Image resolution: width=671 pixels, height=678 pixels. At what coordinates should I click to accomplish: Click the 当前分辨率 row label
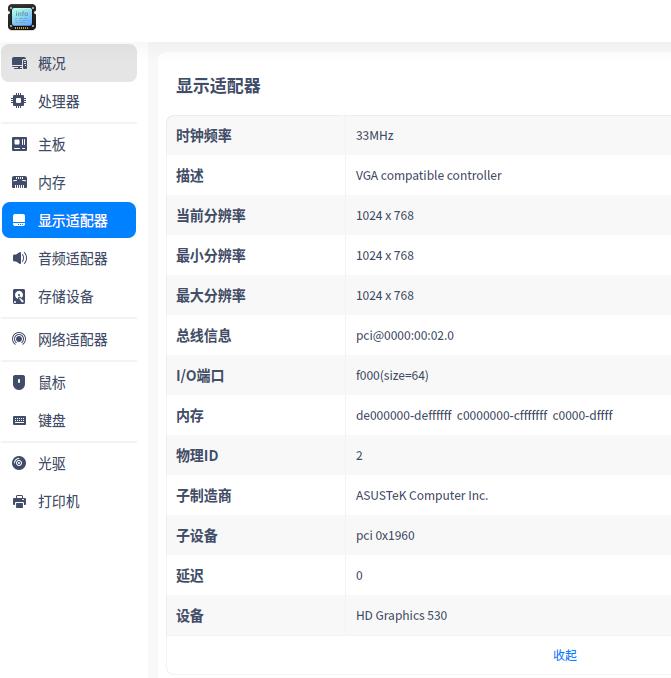[211, 215]
